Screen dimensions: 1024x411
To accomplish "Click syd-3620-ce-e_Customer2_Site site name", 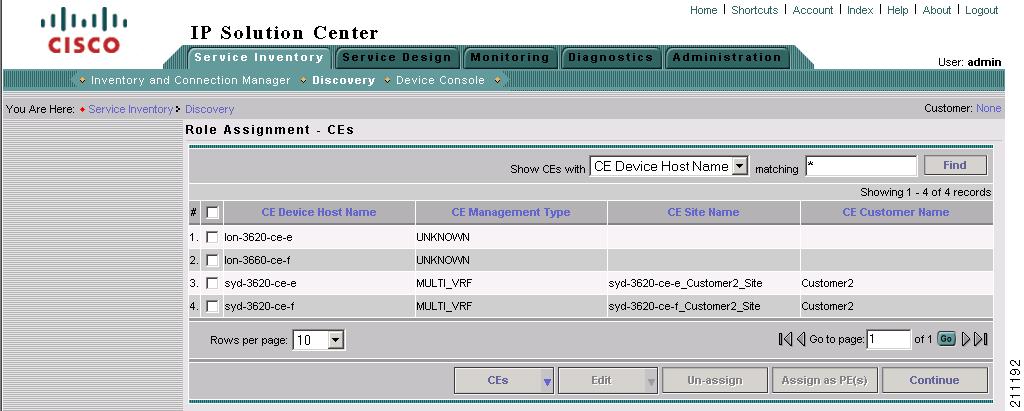I will point(686,283).
